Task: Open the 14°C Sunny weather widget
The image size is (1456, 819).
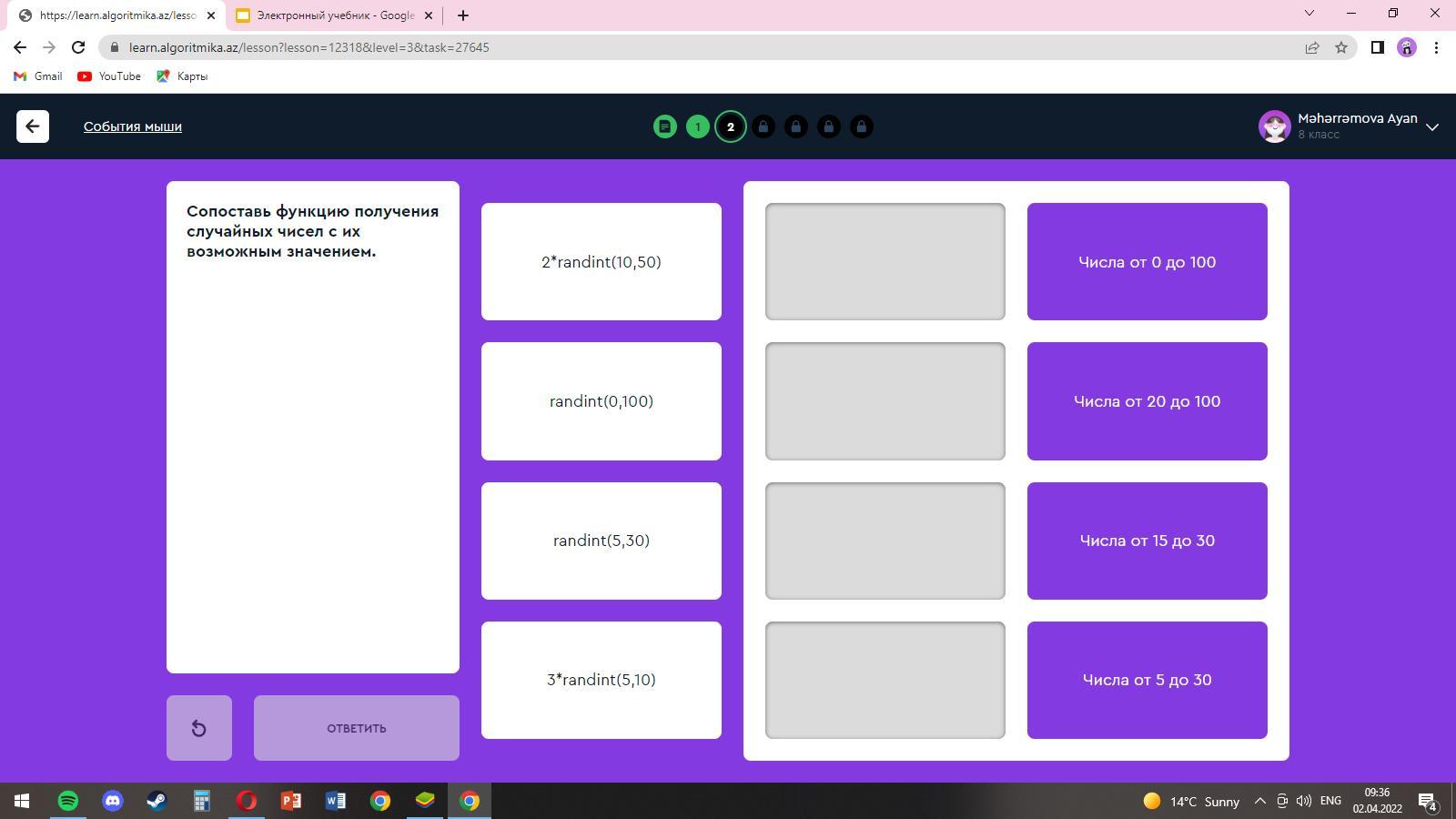Action: click(1191, 801)
